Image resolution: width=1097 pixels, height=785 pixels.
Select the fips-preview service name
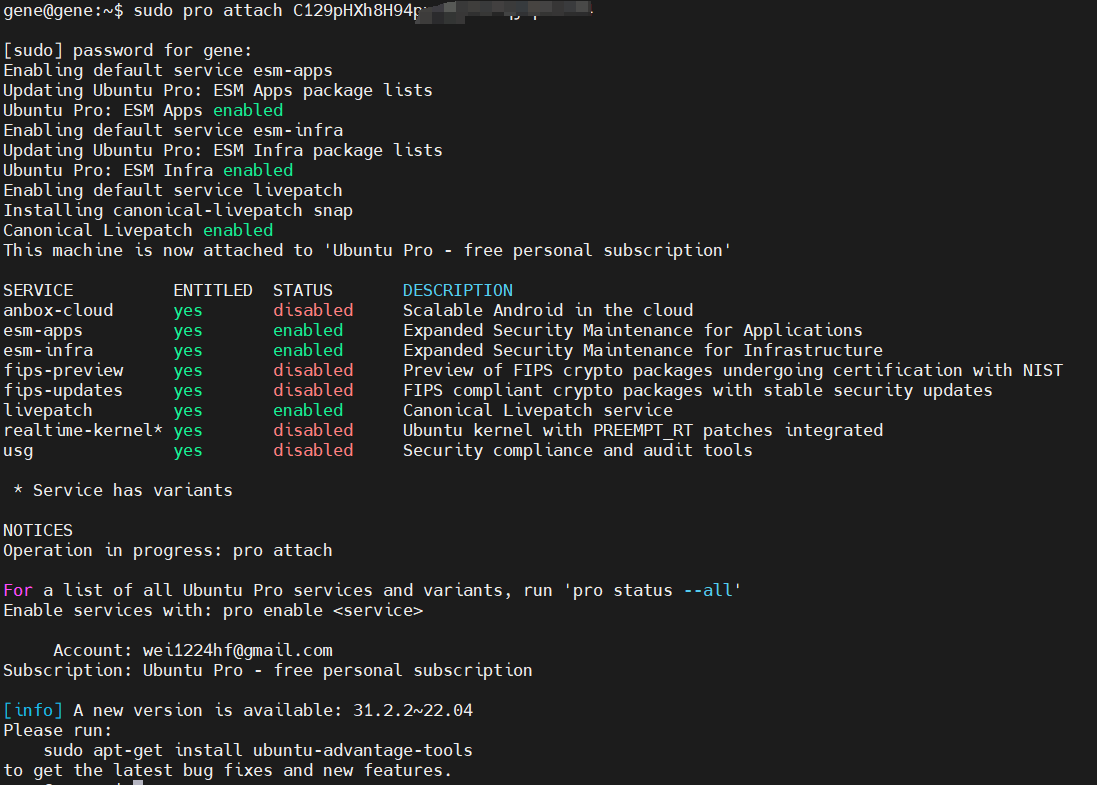tap(63, 370)
